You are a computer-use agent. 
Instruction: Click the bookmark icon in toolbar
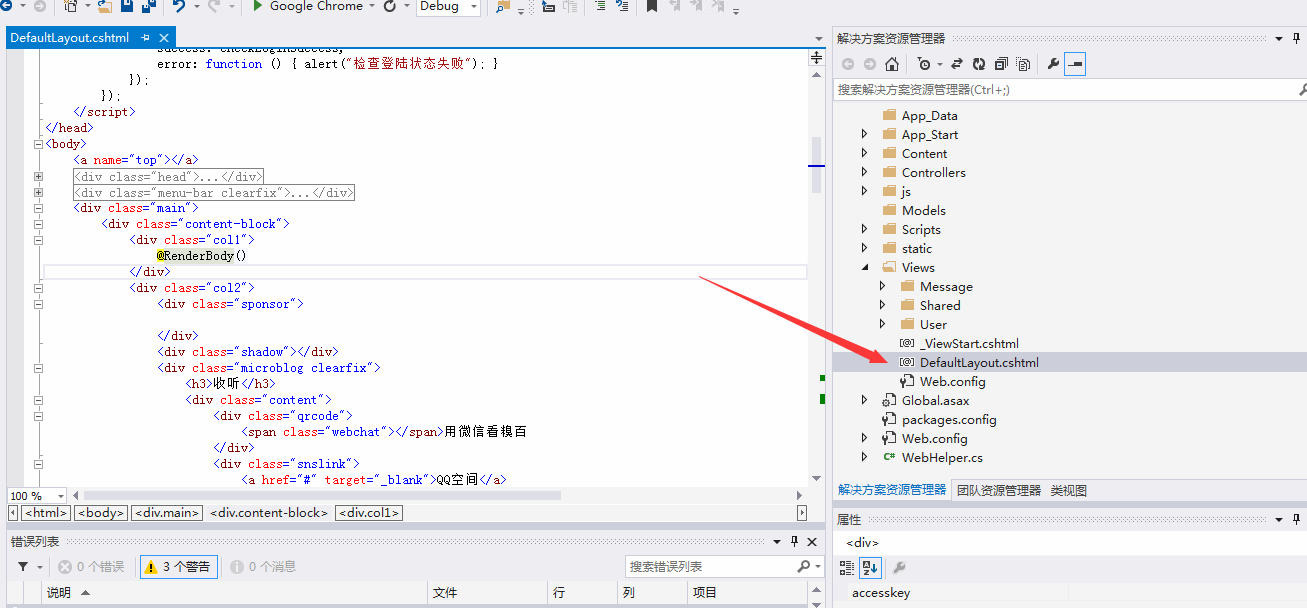click(x=651, y=7)
